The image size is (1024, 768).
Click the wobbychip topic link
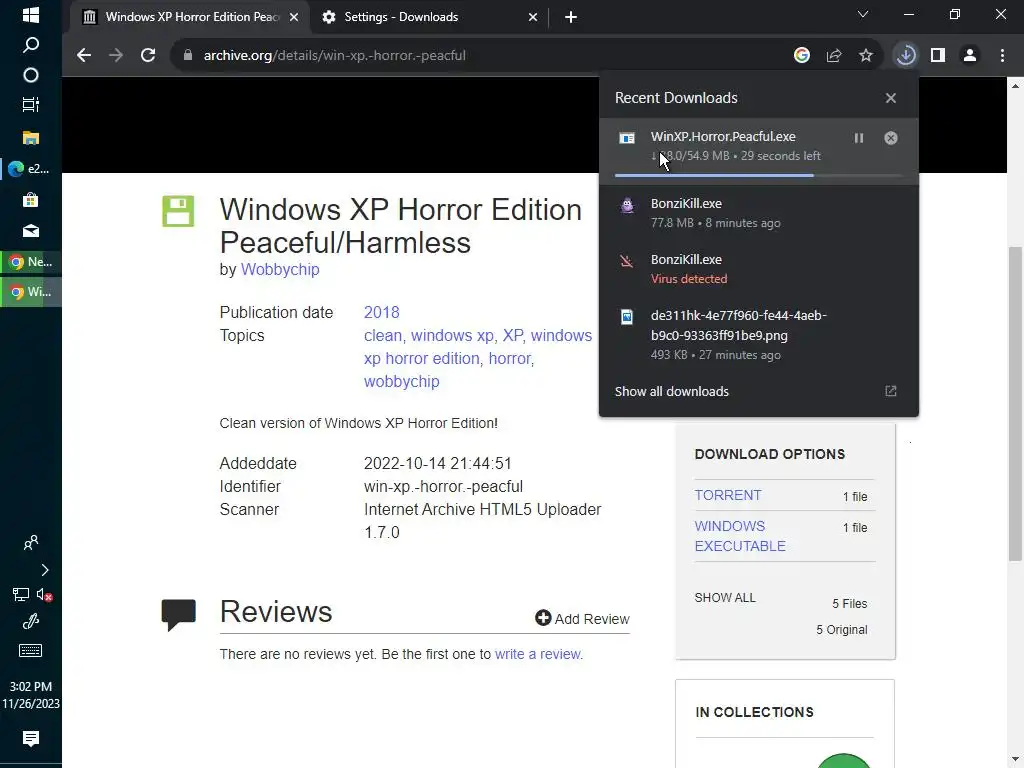tap(401, 381)
